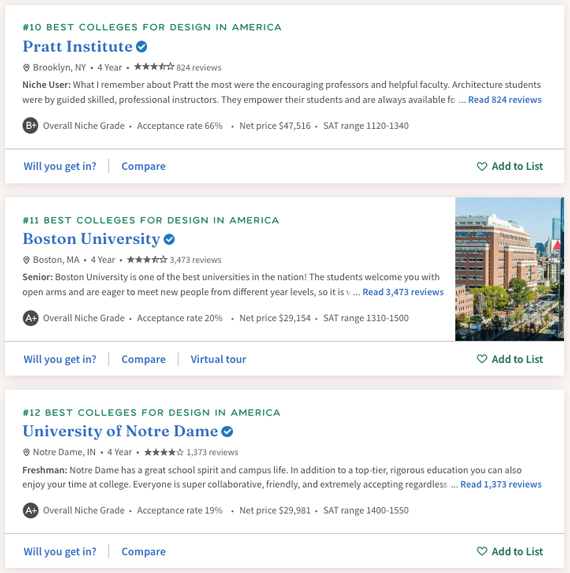Add University of Notre Dame to list

(x=510, y=551)
